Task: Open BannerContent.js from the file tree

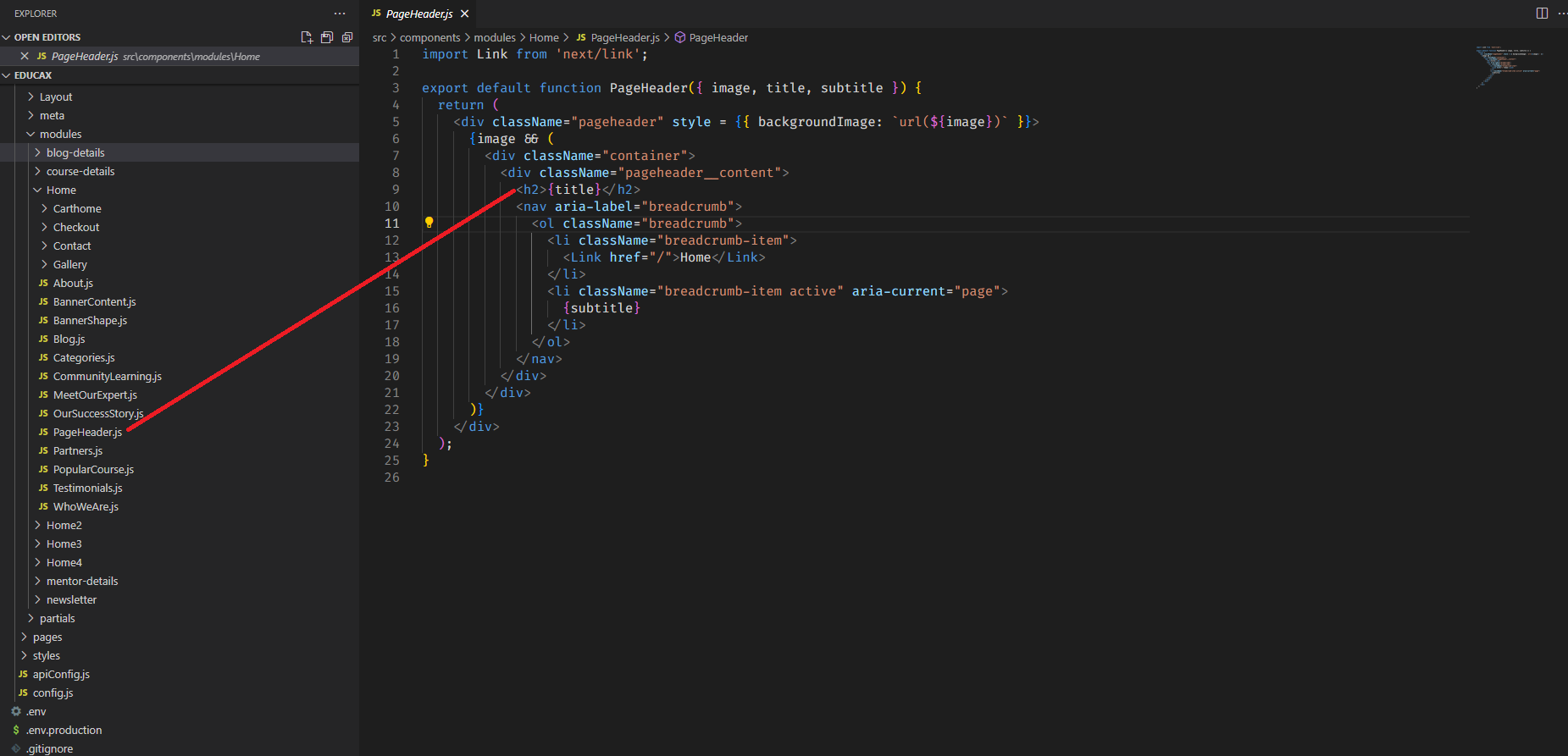Action: pos(94,301)
